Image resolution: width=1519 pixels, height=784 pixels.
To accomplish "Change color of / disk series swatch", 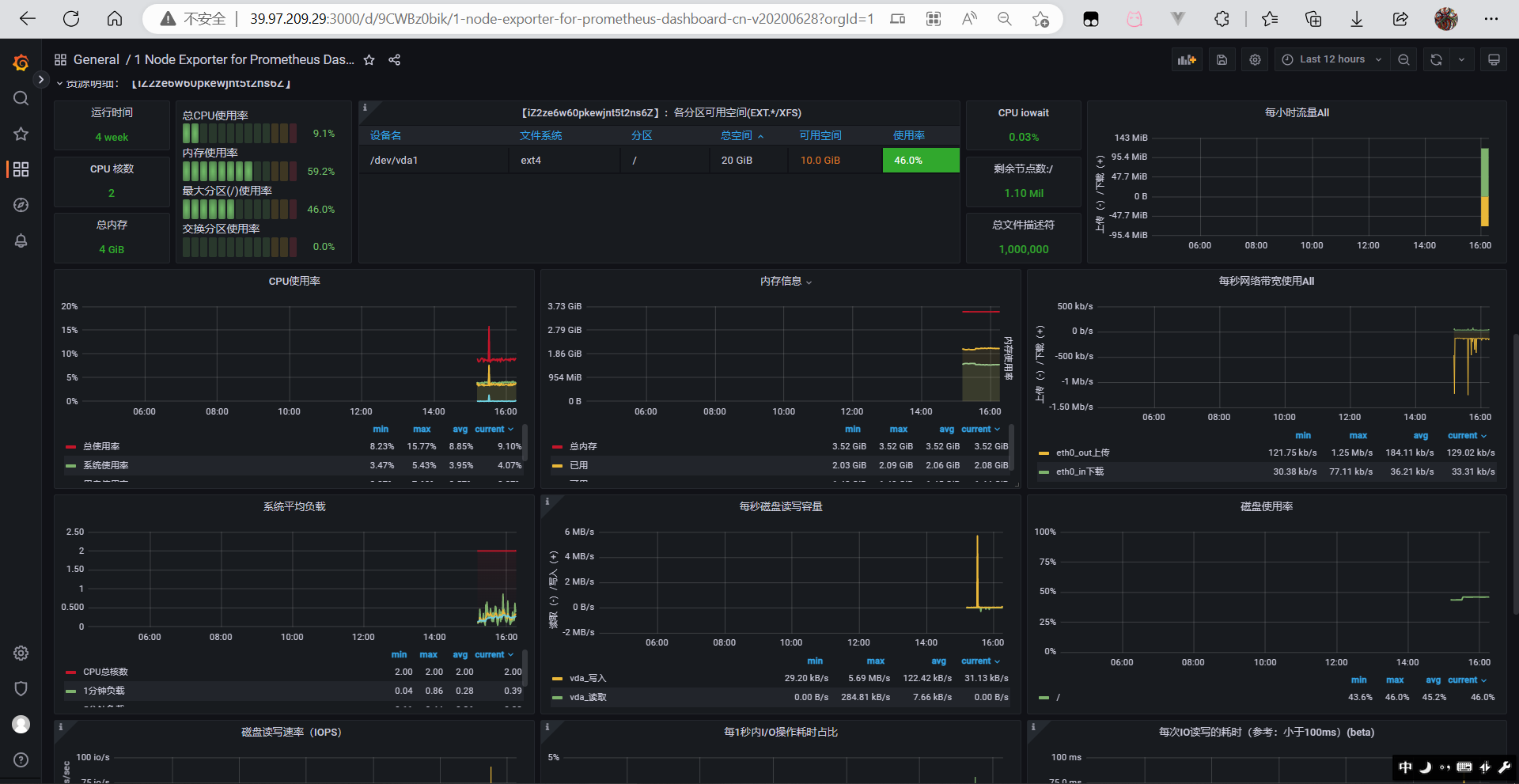I will pyautogui.click(x=1044, y=698).
